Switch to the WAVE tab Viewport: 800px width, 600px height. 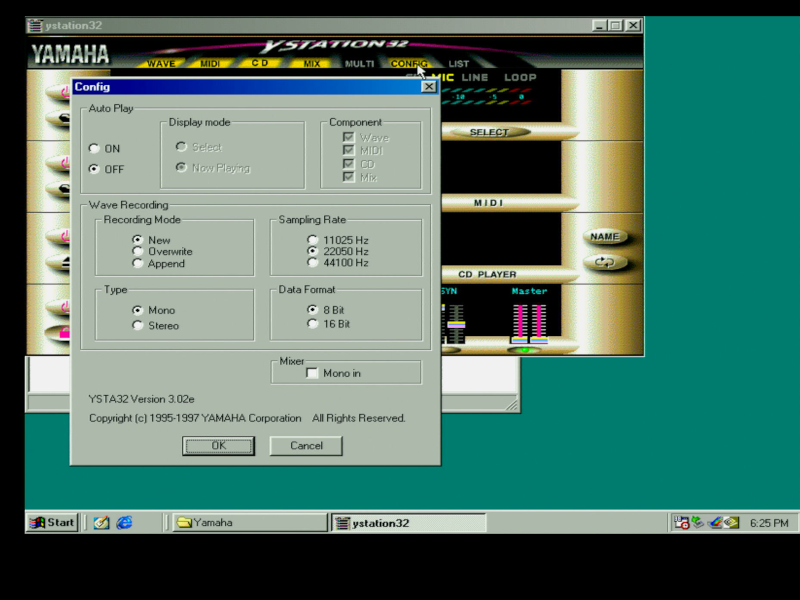[161, 64]
